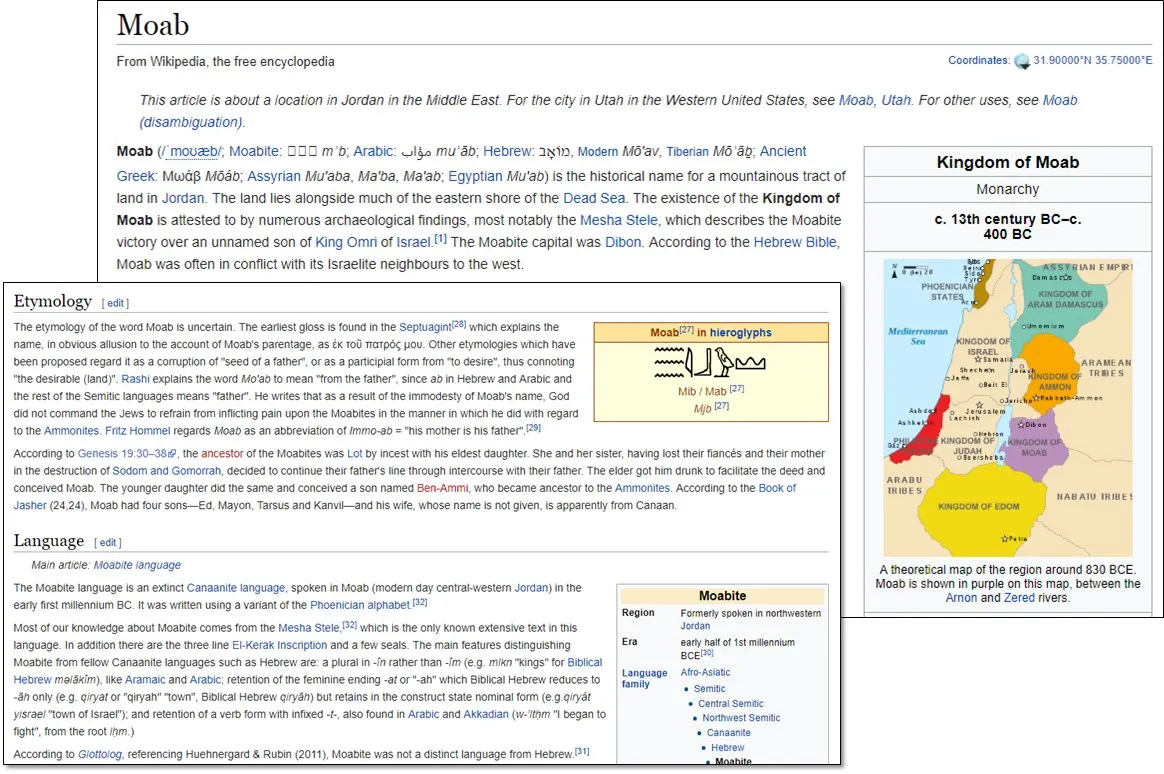Click the red ancestor link
The image size is (1164, 774).
click(222, 453)
